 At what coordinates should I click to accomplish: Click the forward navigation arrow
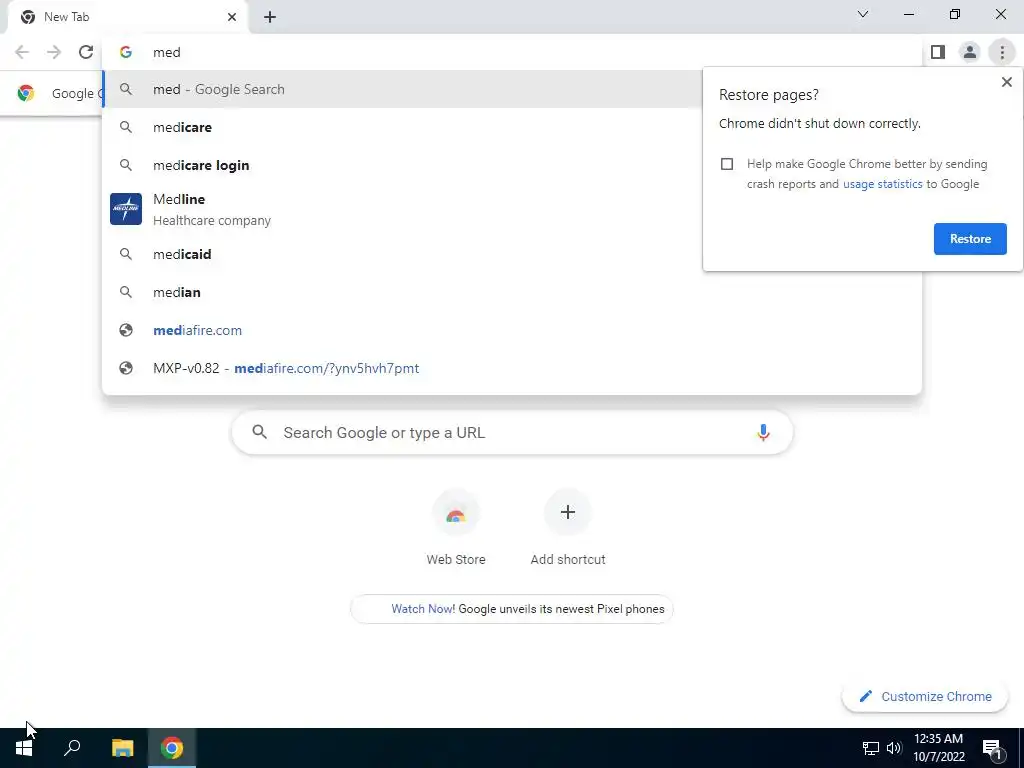point(54,52)
